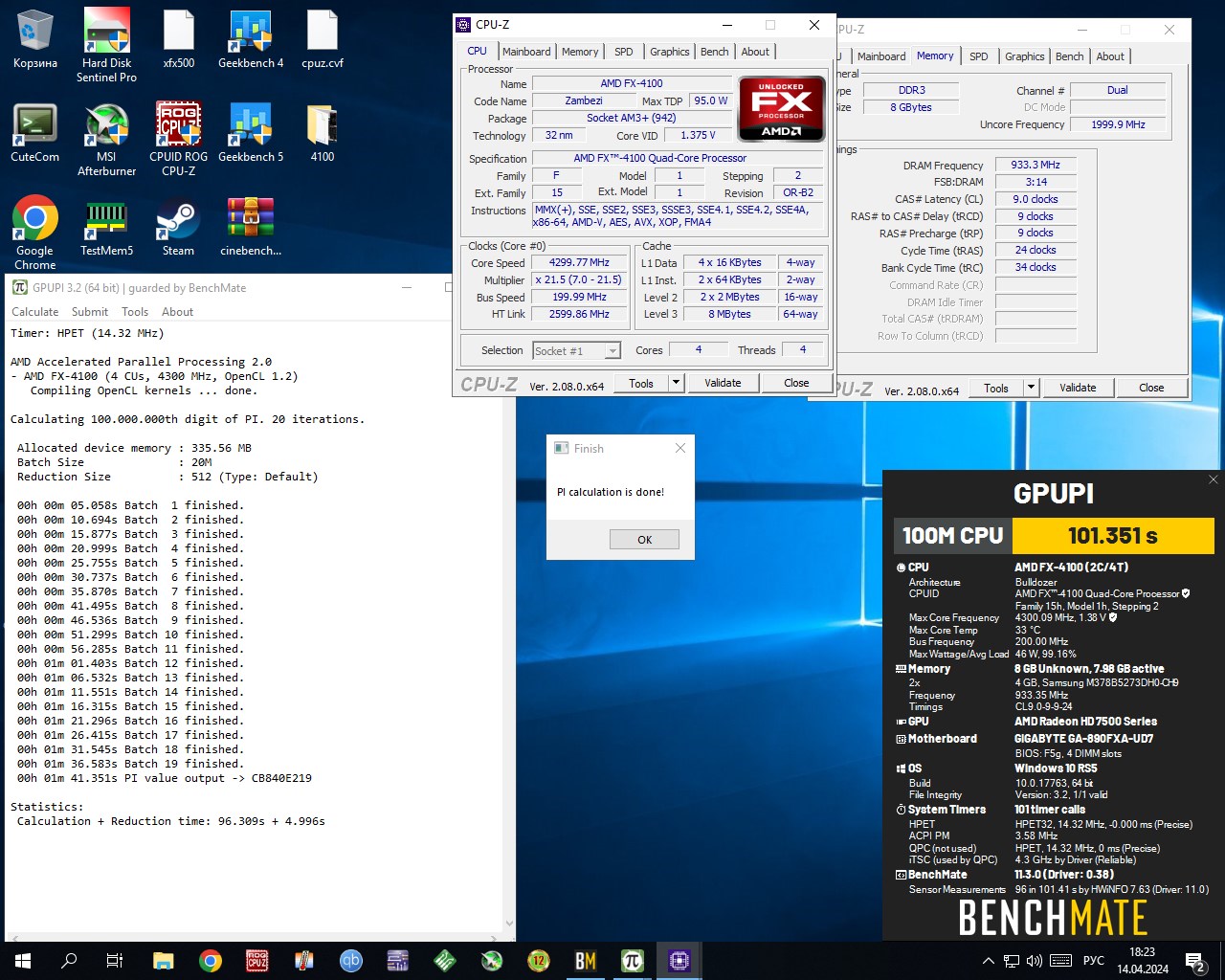Click Validate button in front CPU-Z

(x=723, y=383)
